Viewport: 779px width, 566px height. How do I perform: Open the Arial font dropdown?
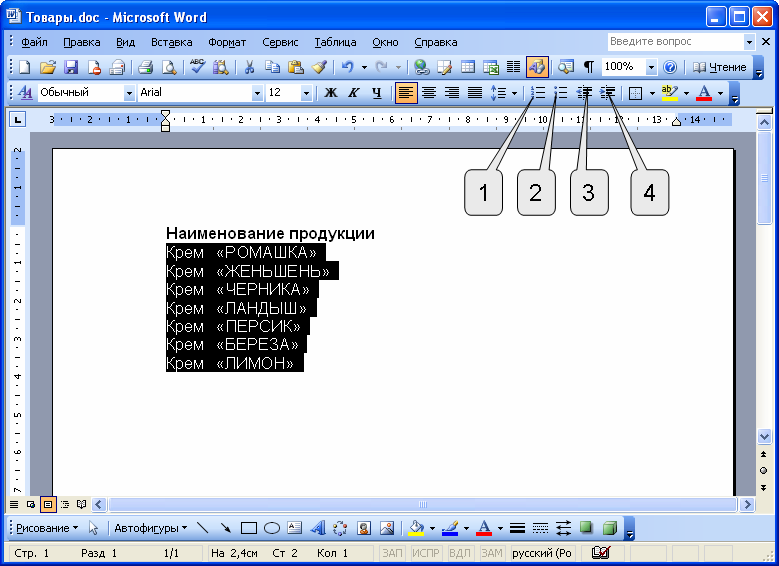[x=257, y=93]
